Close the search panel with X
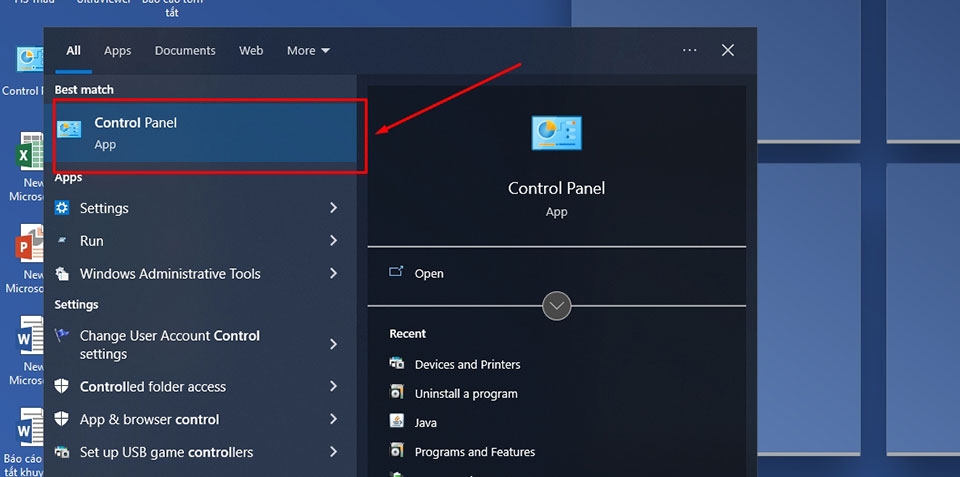This screenshot has width=960, height=477. point(727,50)
